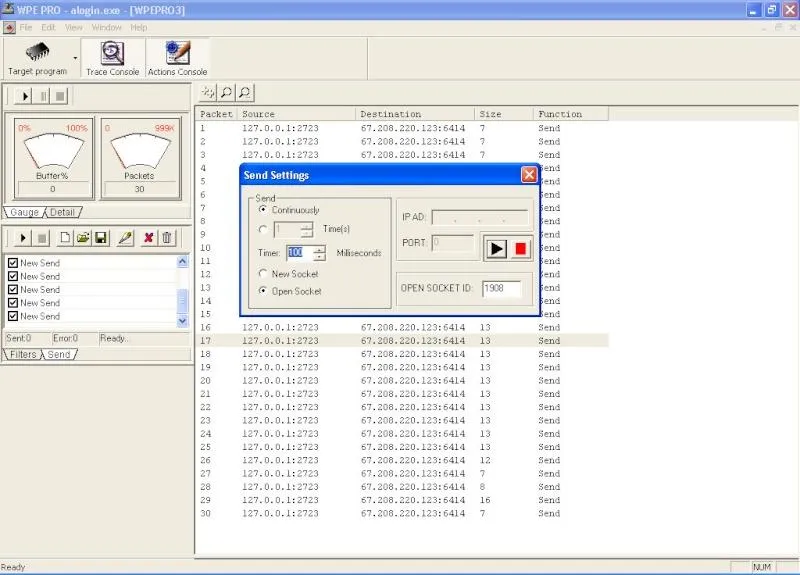
Task: Click the OPEN SOCKET ID field
Action: [x=502, y=288]
